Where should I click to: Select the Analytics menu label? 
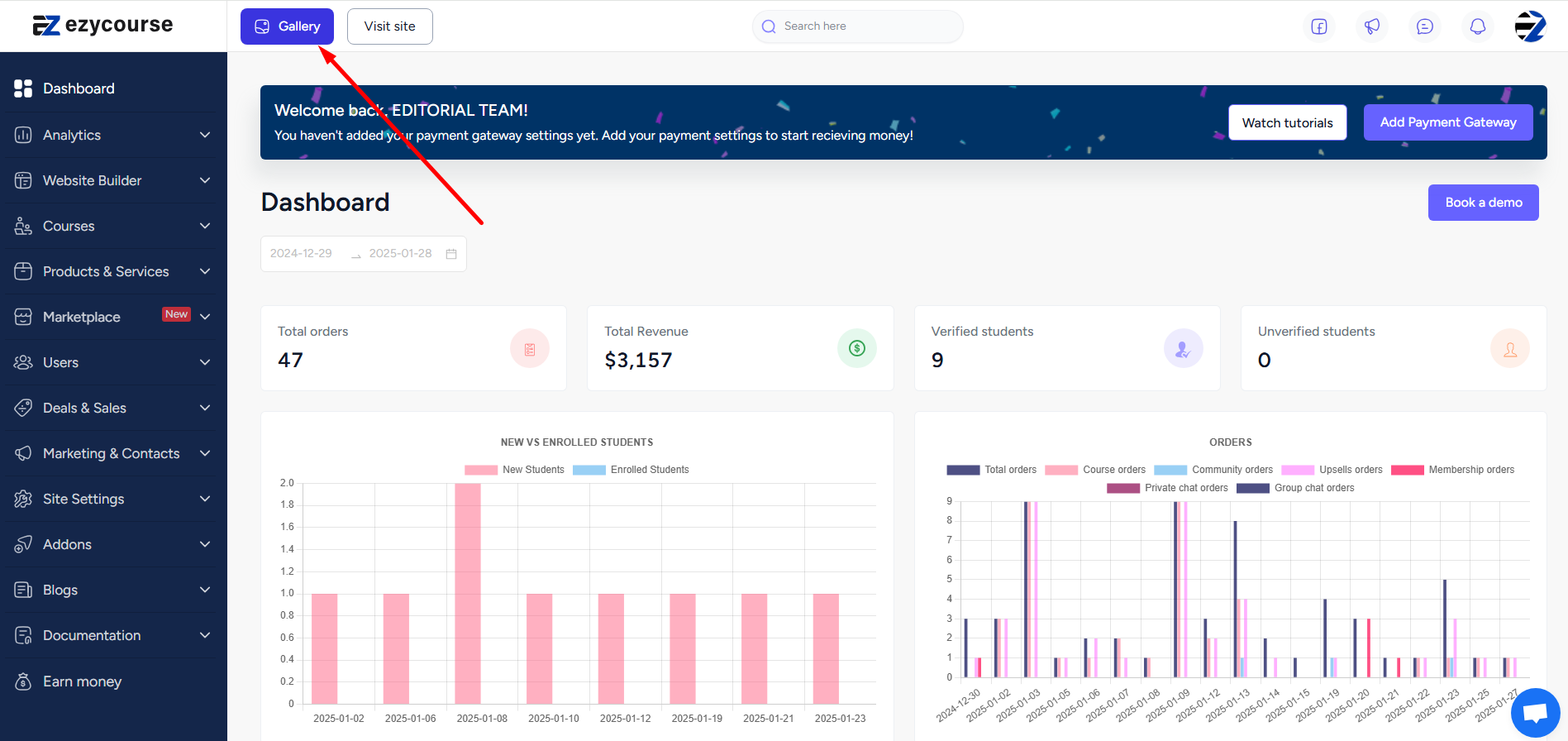click(72, 135)
